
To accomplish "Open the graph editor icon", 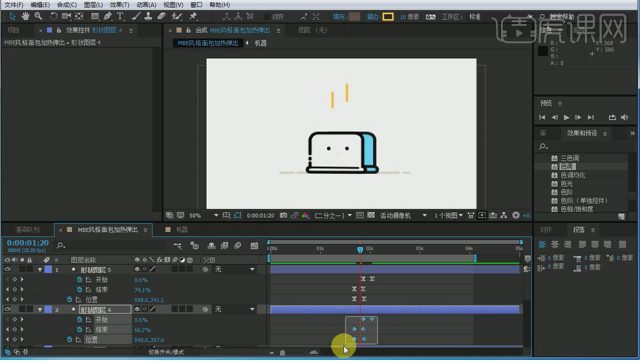I will pos(254,246).
